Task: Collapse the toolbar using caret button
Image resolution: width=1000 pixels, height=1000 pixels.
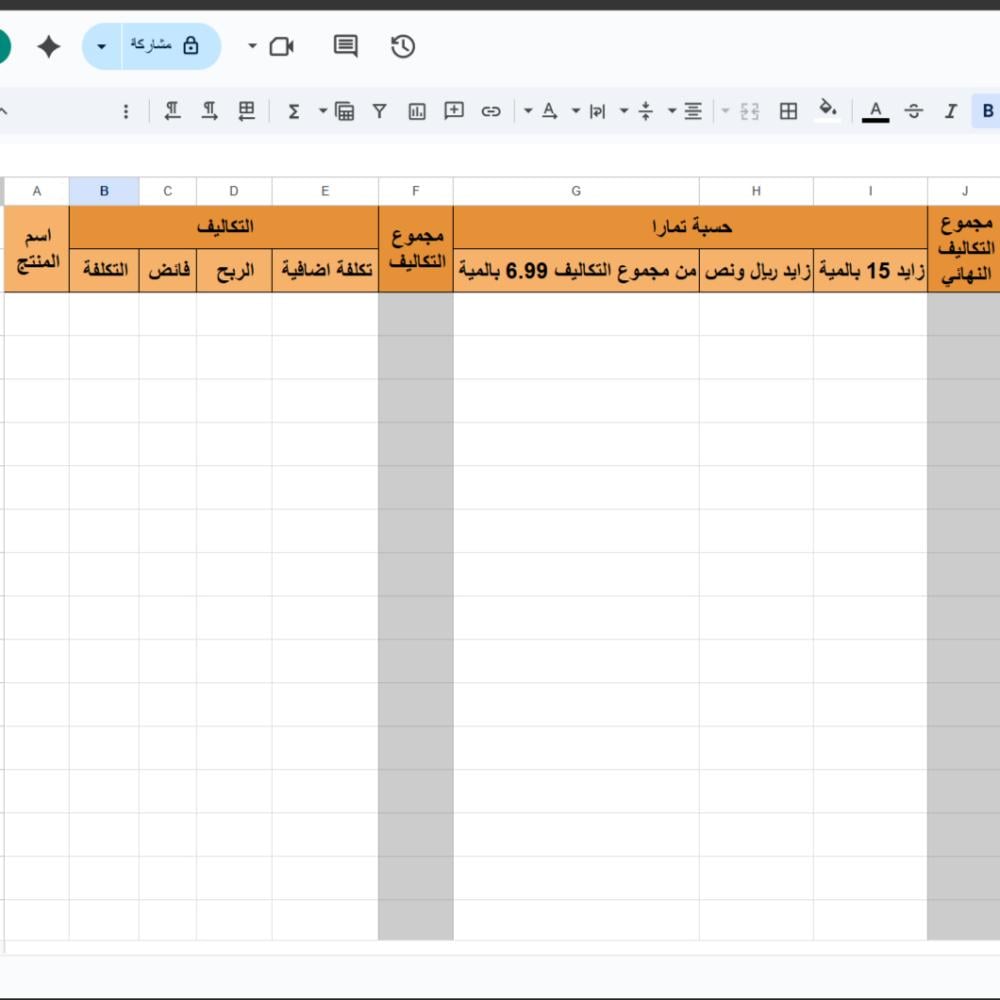Action: [4, 111]
